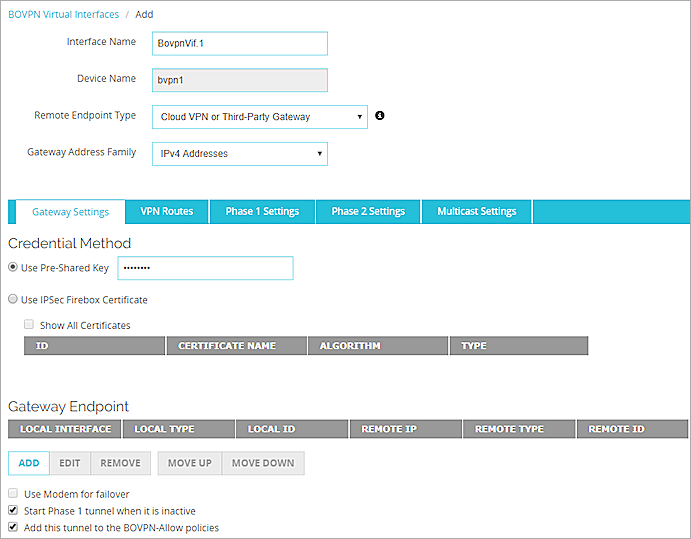Open the Phase 1 Settings tab
The height and width of the screenshot is (539, 691).
[262, 212]
